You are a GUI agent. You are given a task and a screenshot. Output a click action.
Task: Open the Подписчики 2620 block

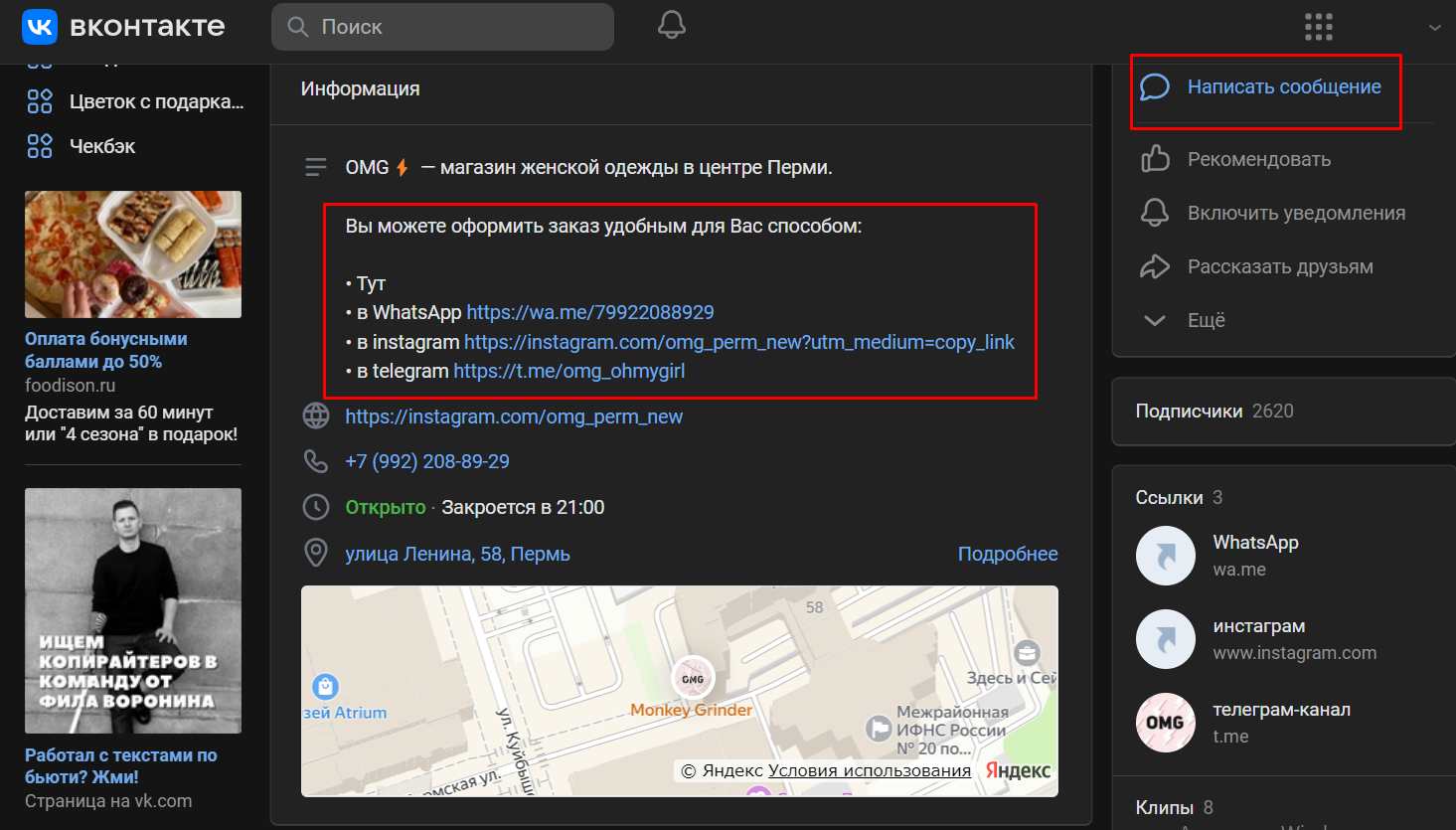pyautogui.click(x=1283, y=411)
